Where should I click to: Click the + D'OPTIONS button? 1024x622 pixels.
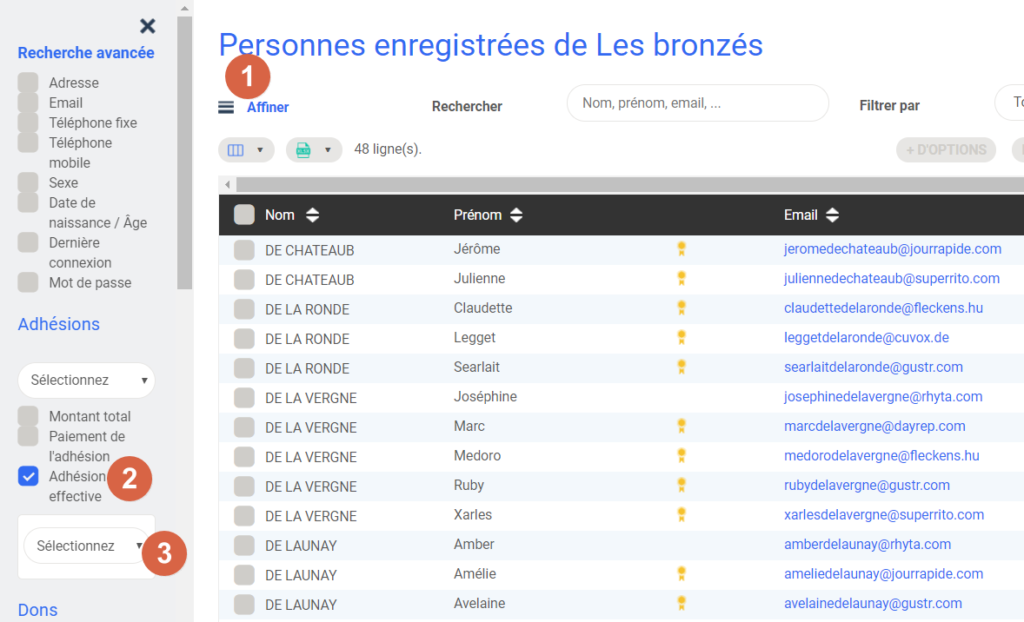(x=946, y=150)
